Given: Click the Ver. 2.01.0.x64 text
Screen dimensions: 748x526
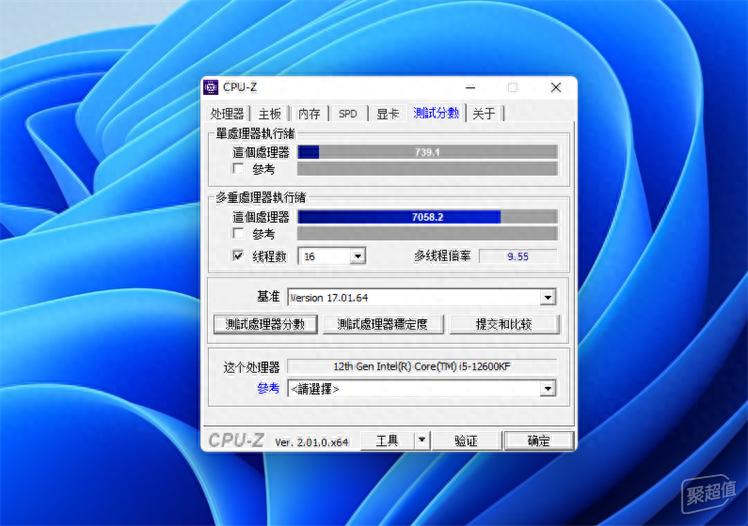Looking at the screenshot, I should coord(312,443).
